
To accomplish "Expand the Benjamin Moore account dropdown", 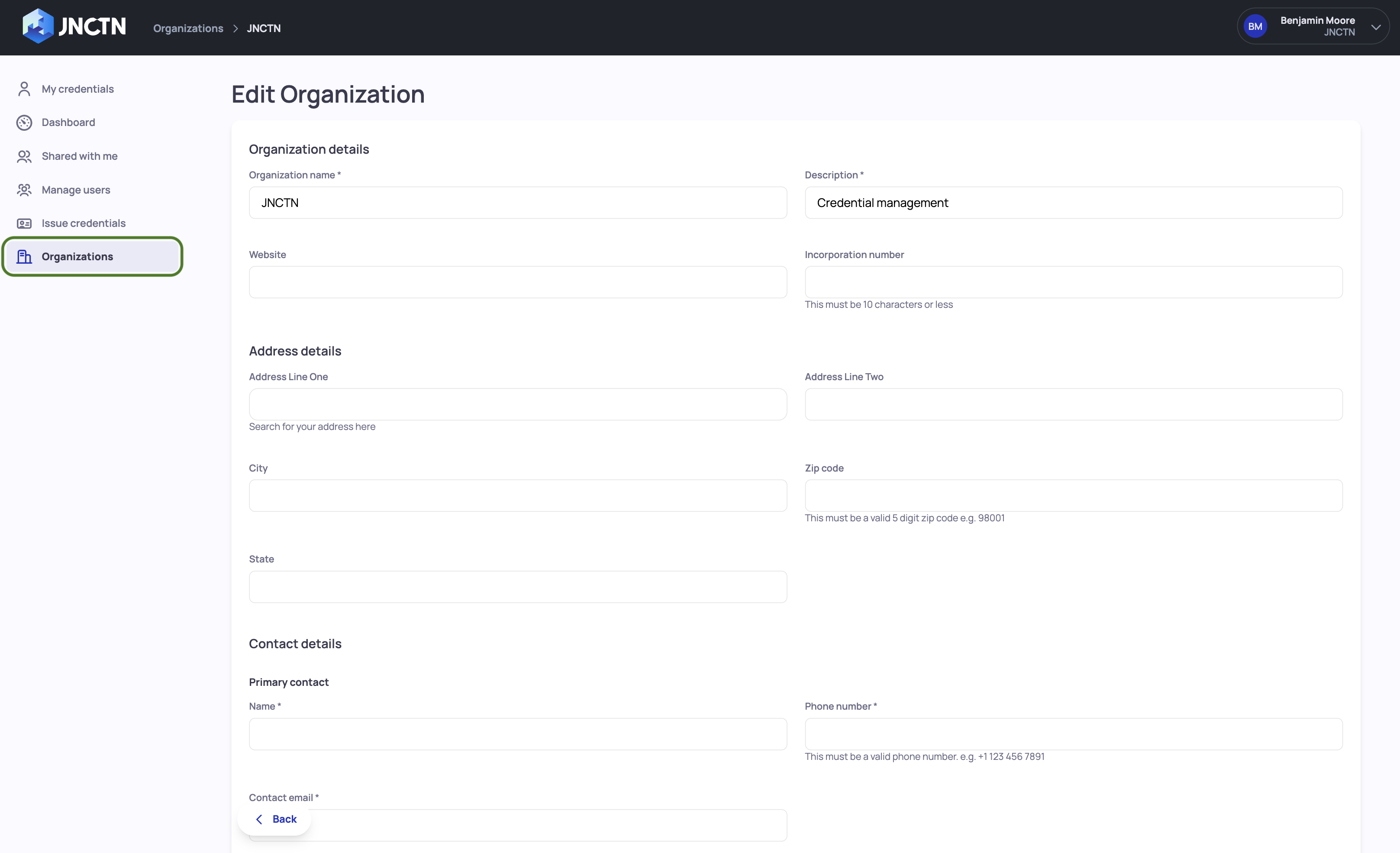I will point(1376,27).
